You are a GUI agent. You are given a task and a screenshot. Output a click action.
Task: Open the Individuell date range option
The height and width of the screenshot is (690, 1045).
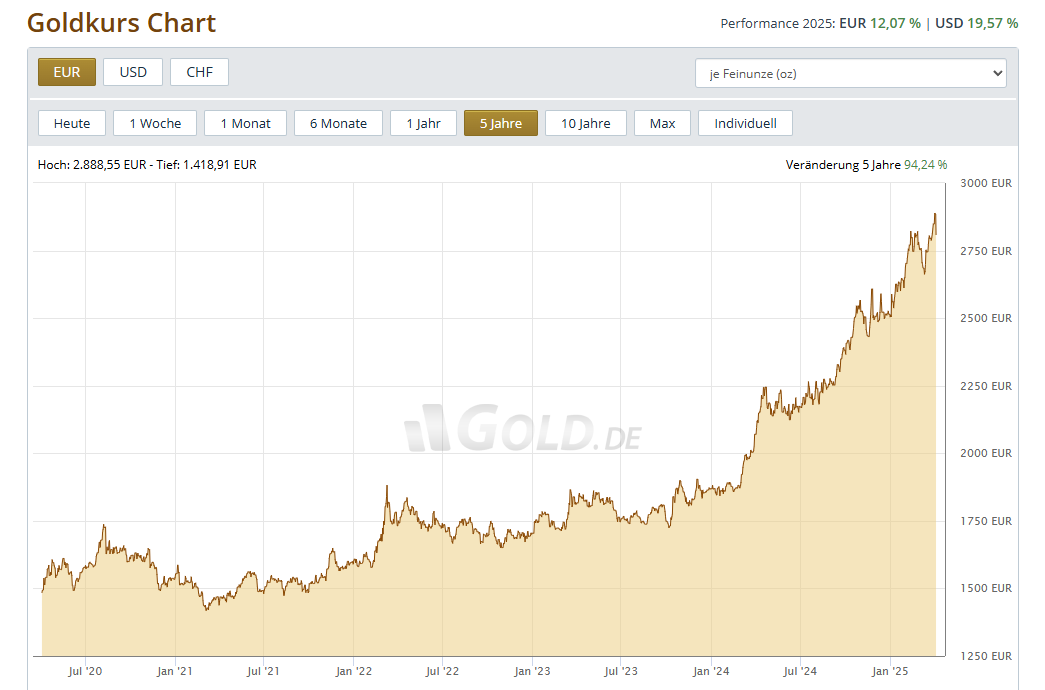[x=745, y=123]
